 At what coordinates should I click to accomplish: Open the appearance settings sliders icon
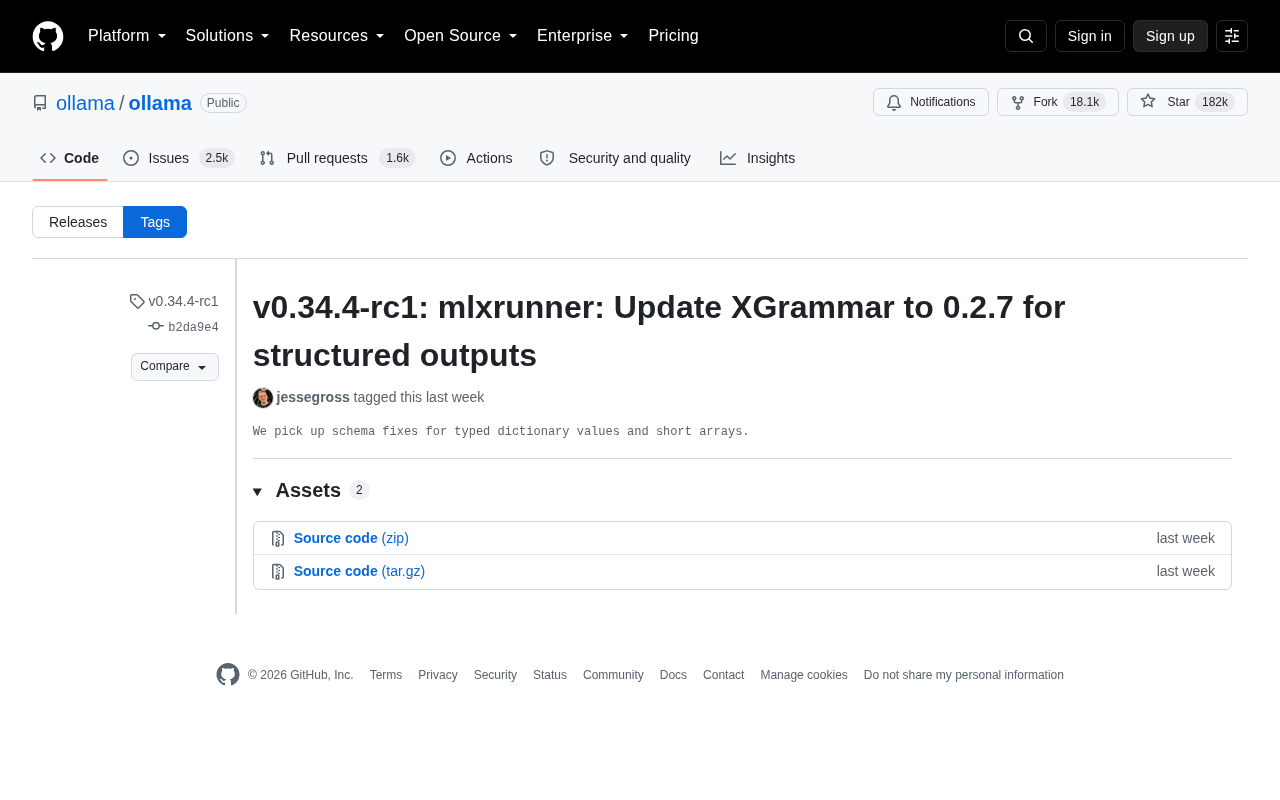[1232, 36]
